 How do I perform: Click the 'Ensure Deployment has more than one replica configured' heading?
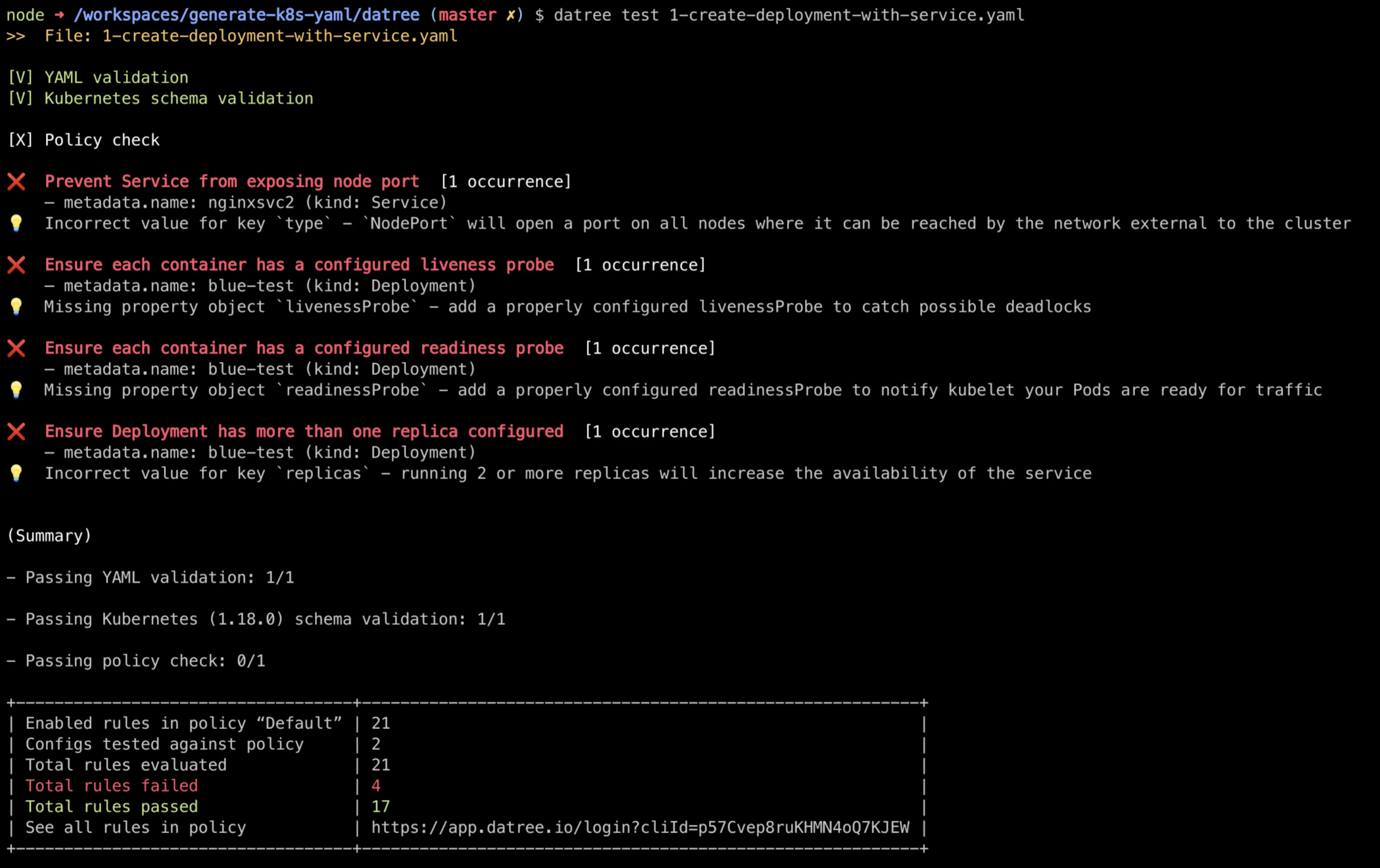point(304,431)
